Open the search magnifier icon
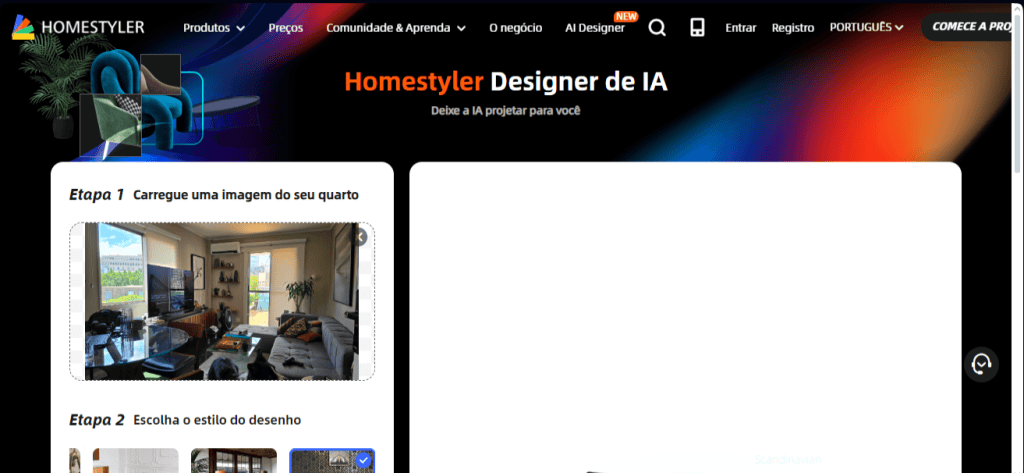This screenshot has height=473, width=1024. click(x=657, y=27)
